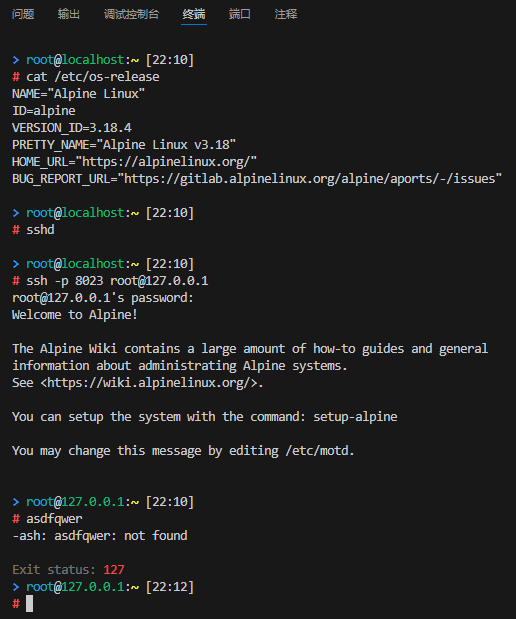Click the VERSION_ID=3.18.4 output line

click(72, 128)
